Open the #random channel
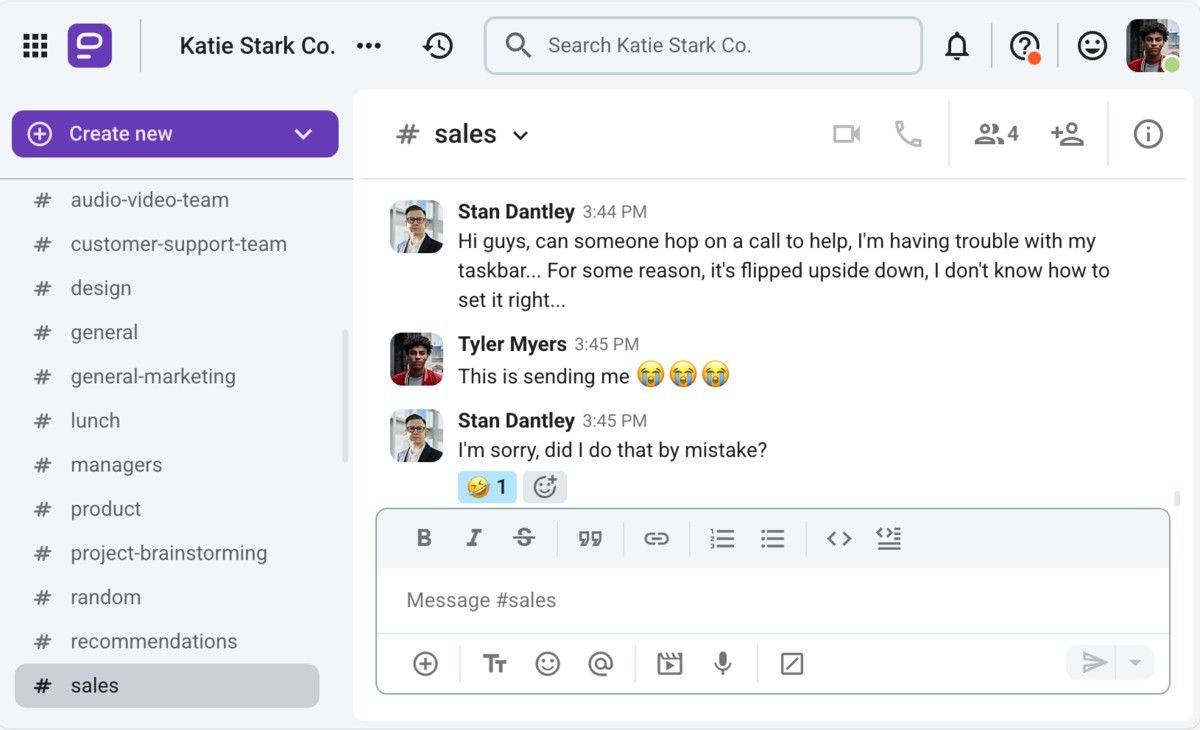1200x730 pixels. point(105,597)
